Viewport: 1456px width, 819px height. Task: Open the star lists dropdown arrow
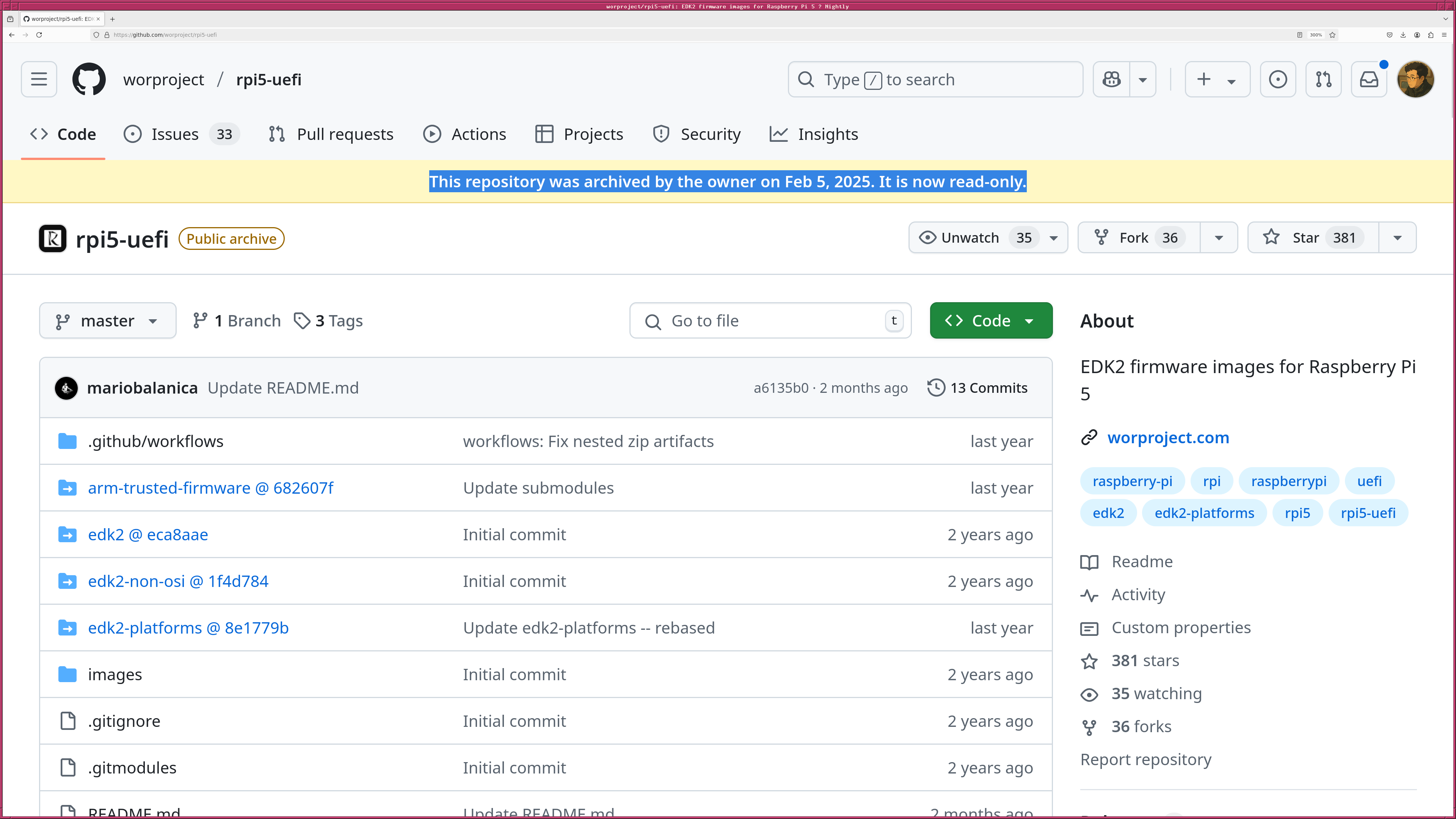pos(1397,237)
